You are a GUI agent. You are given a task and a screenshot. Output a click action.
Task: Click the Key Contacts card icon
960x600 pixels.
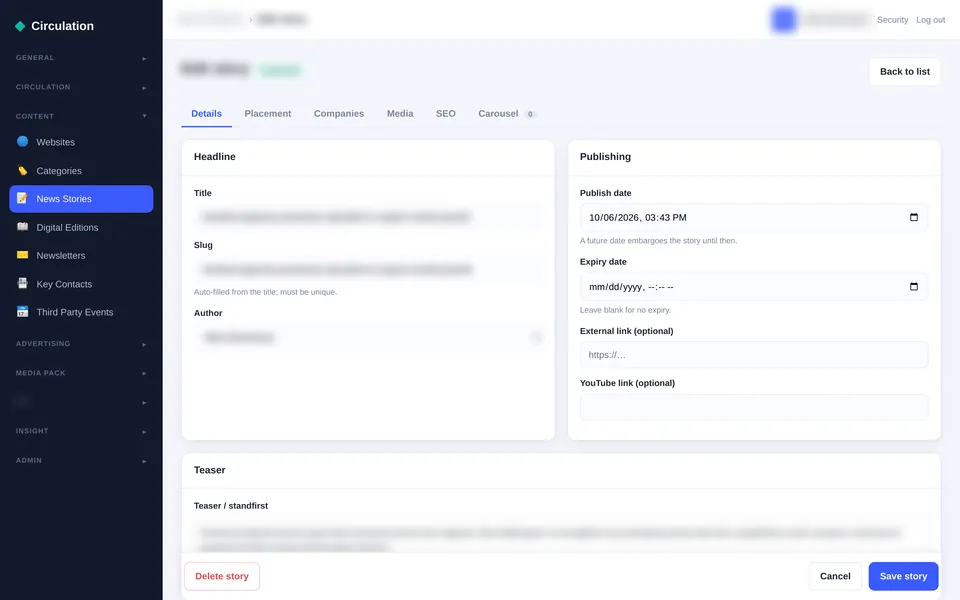pyautogui.click(x=23, y=283)
